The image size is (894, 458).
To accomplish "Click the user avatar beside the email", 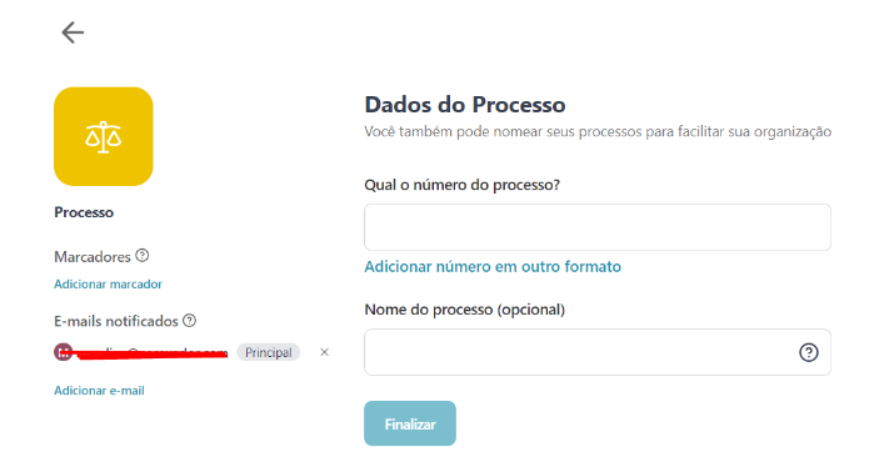I will coord(63,352).
